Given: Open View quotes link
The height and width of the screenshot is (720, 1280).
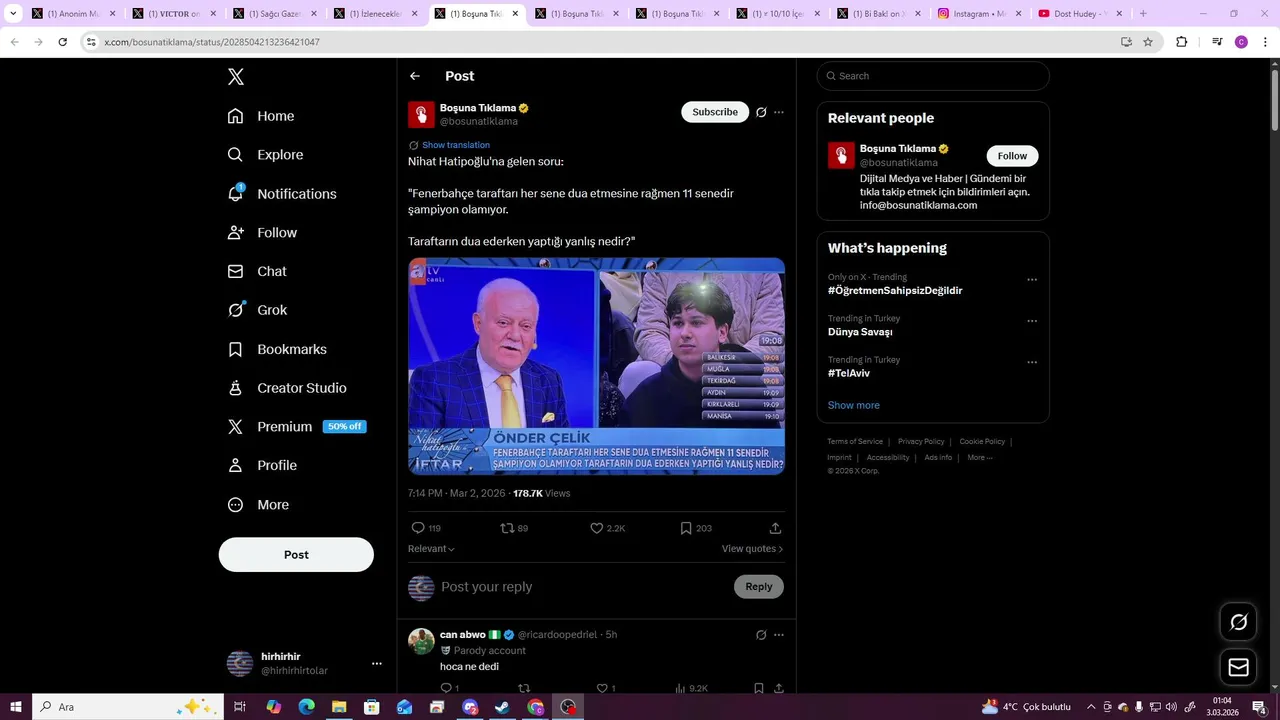Looking at the screenshot, I should click(x=752, y=549).
